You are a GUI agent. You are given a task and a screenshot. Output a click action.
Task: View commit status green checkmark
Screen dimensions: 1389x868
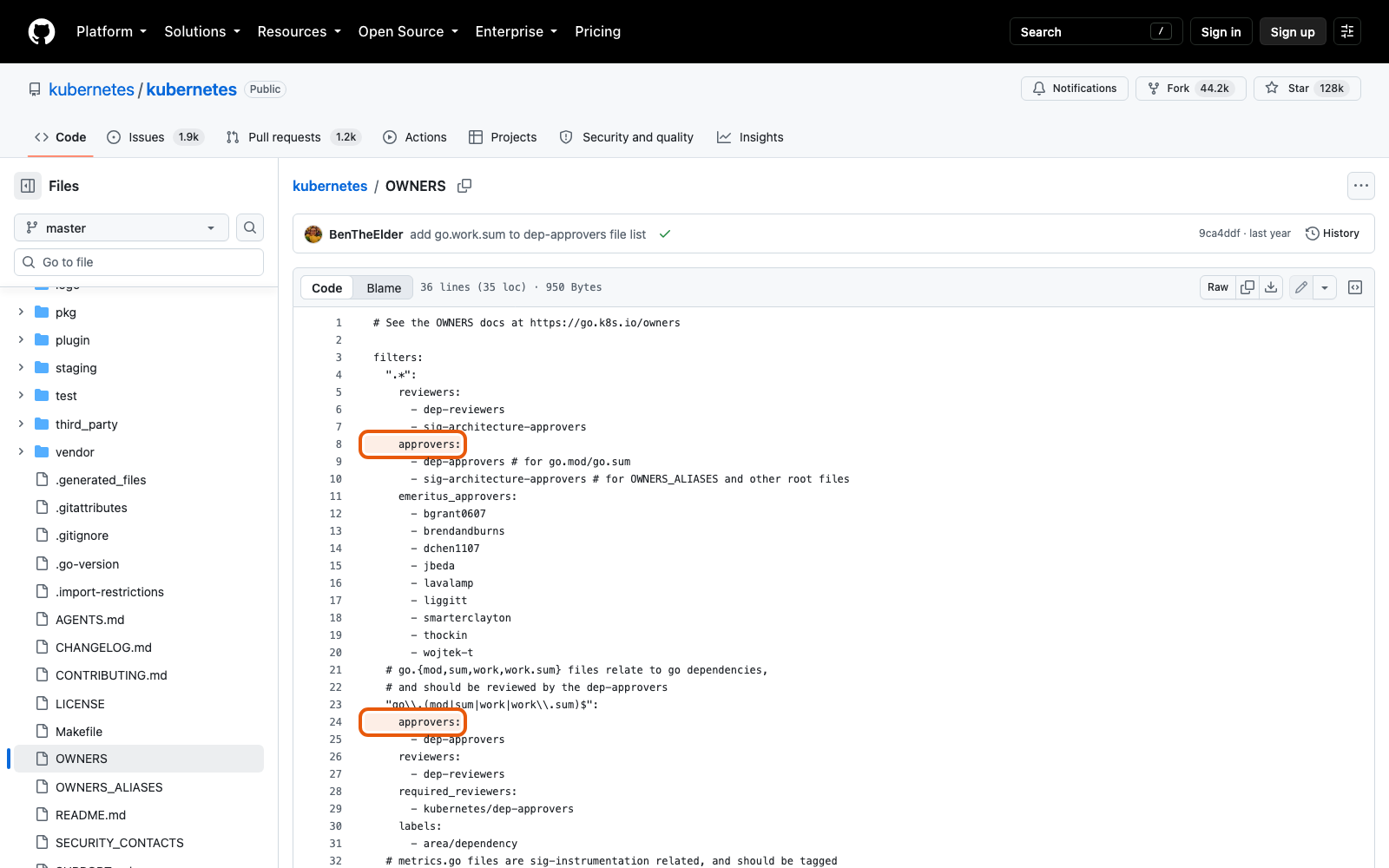pos(665,234)
